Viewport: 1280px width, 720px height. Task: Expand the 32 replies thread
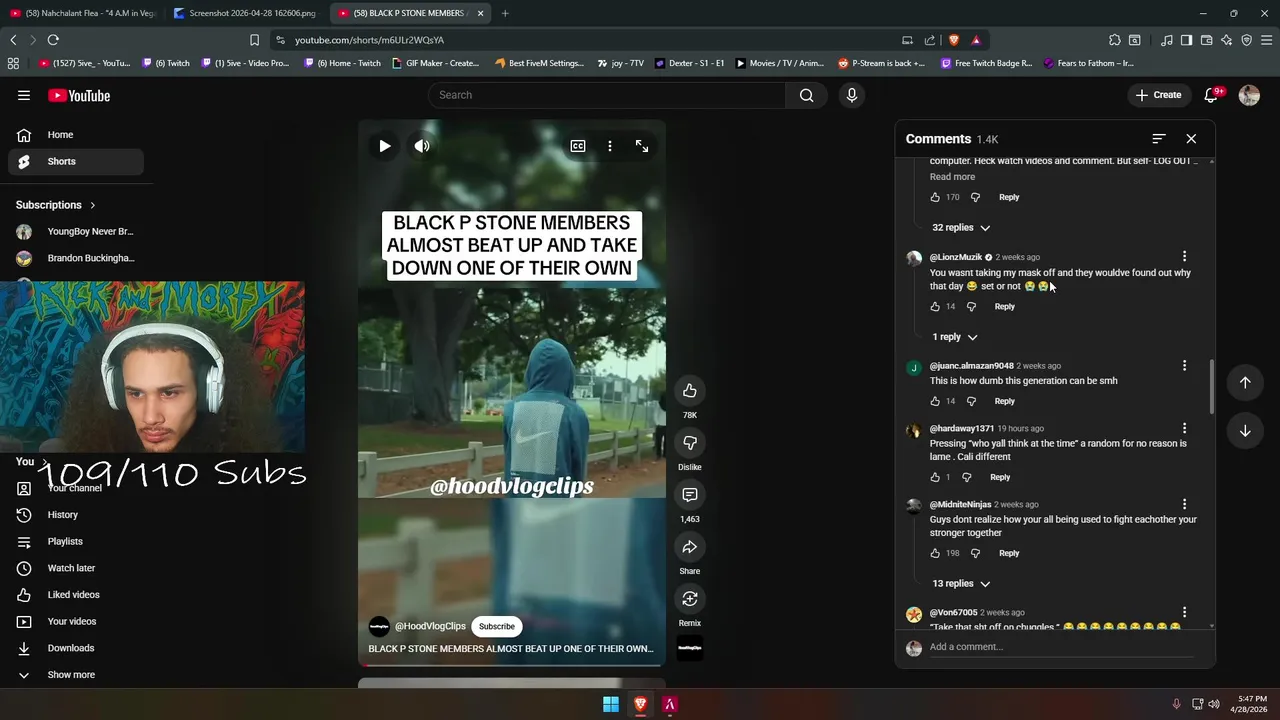coord(961,227)
